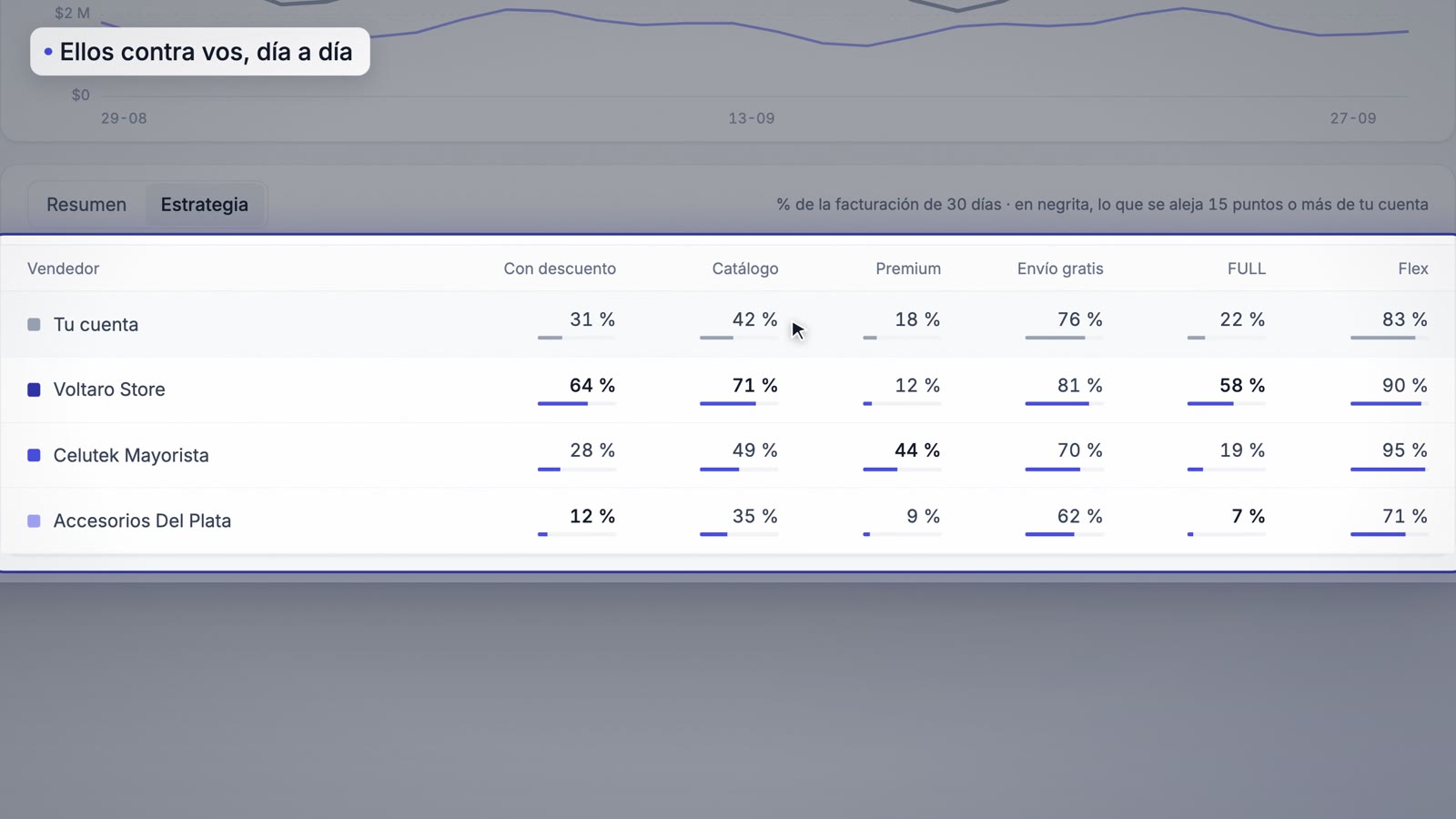Viewport: 1456px width, 819px height.
Task: Click Tu cuenta's 76 % Envío gratis value
Action: [1080, 319]
